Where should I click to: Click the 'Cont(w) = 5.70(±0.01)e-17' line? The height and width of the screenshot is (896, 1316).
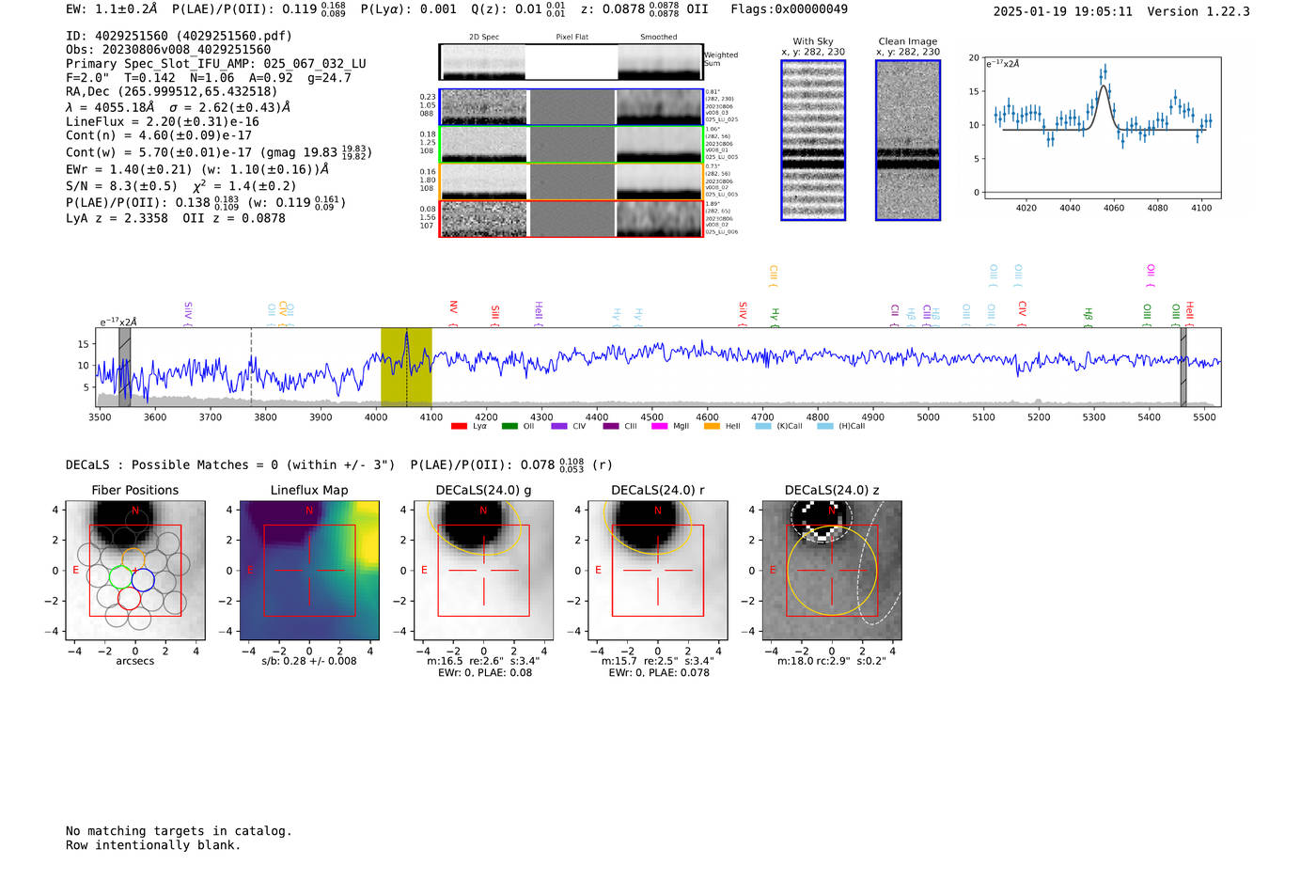(219, 151)
